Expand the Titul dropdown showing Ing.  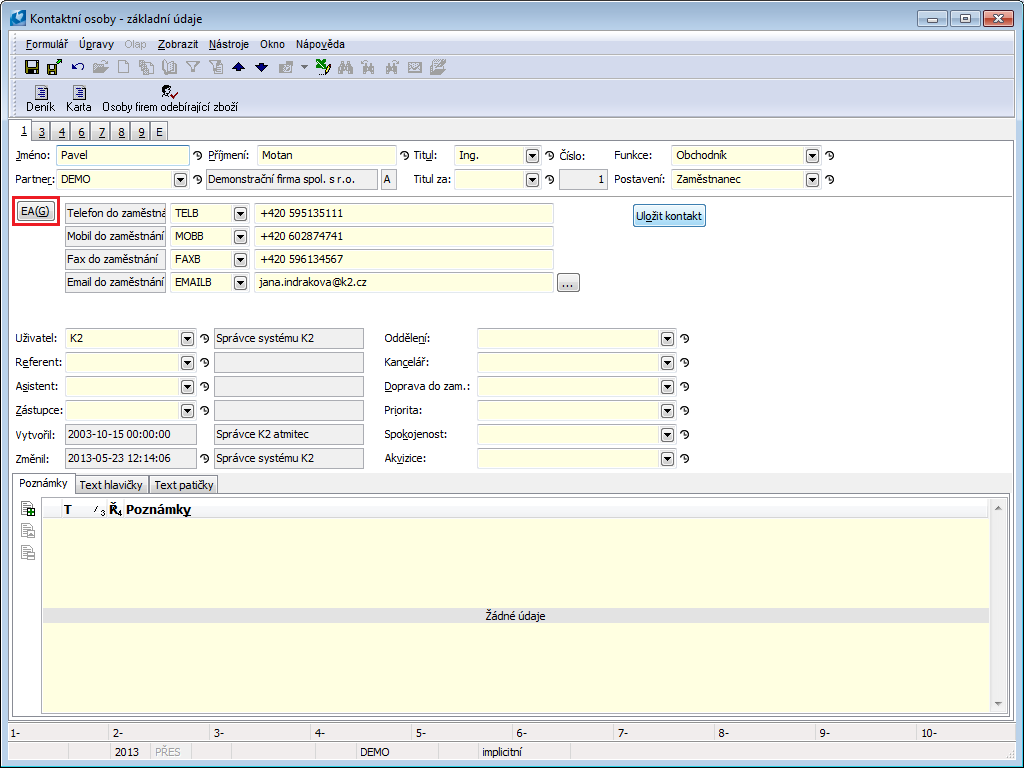[x=532, y=156]
